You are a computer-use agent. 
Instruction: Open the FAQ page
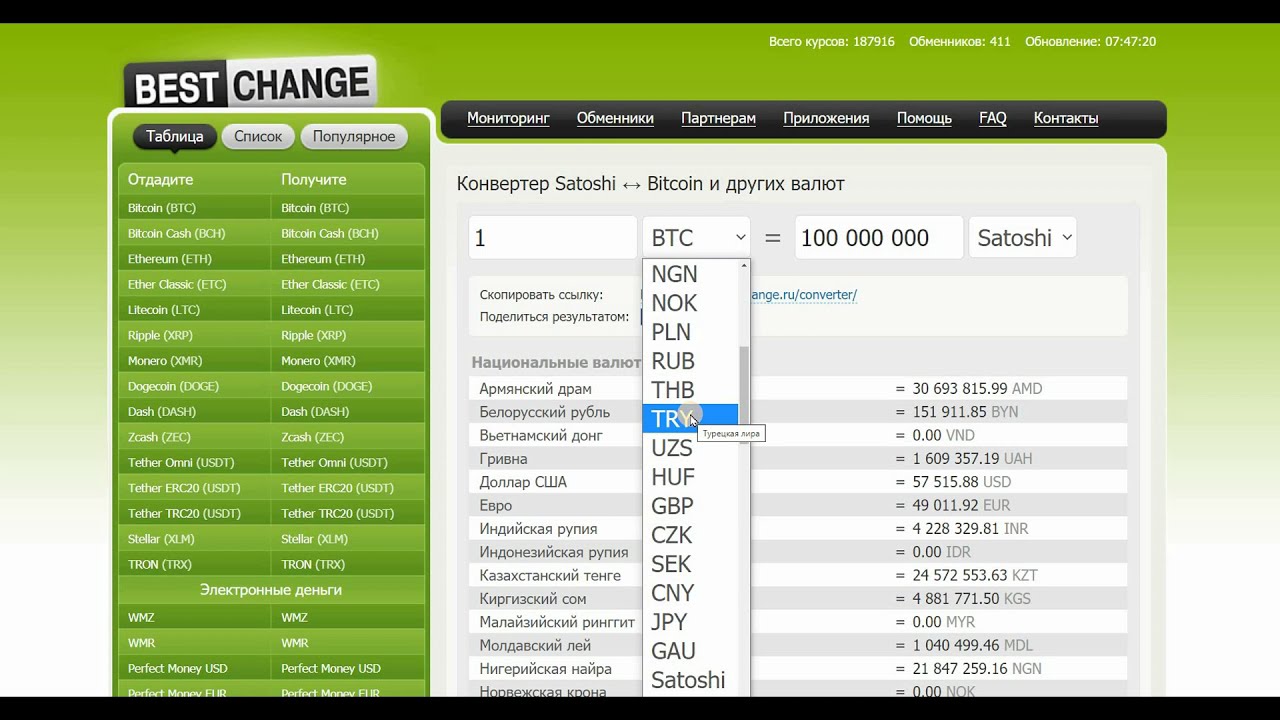click(993, 118)
